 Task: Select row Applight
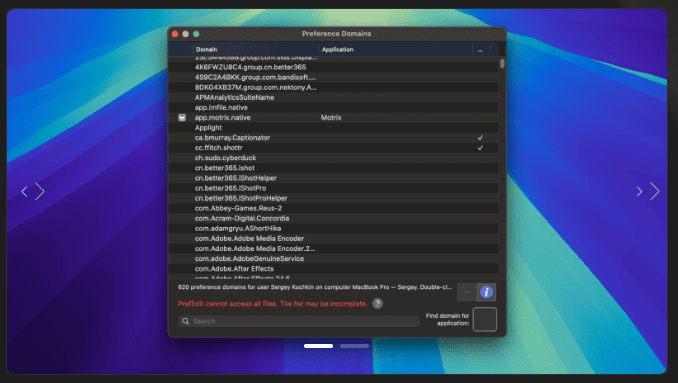(x=333, y=128)
